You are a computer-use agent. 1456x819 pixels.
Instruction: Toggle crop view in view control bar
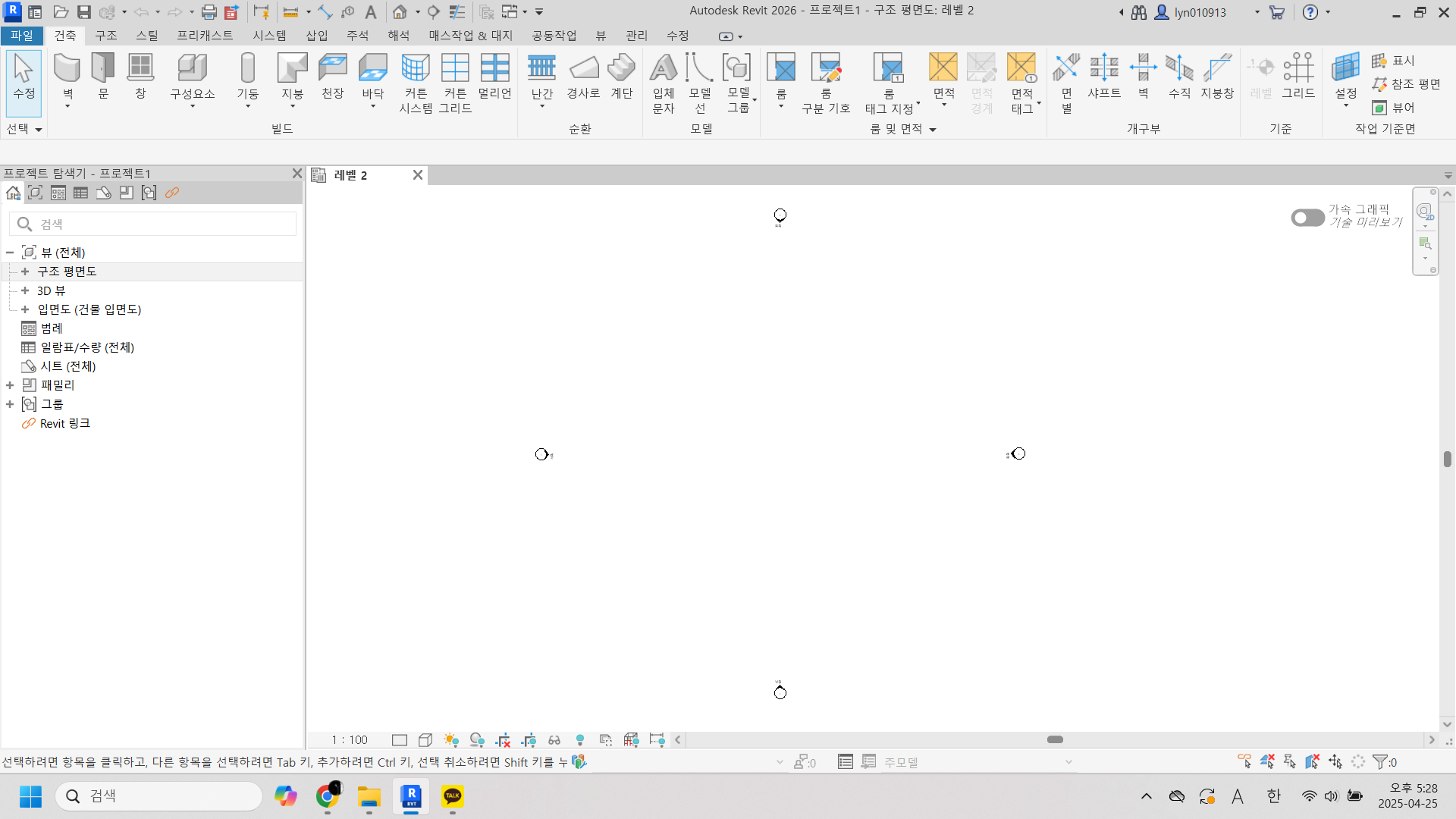click(x=503, y=739)
